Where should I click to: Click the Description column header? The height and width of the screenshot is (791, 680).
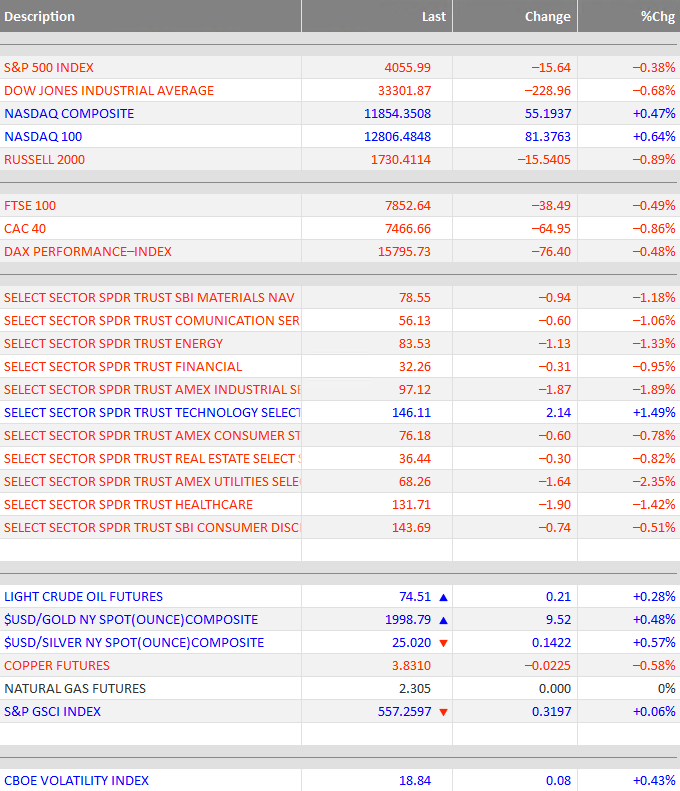150,16
